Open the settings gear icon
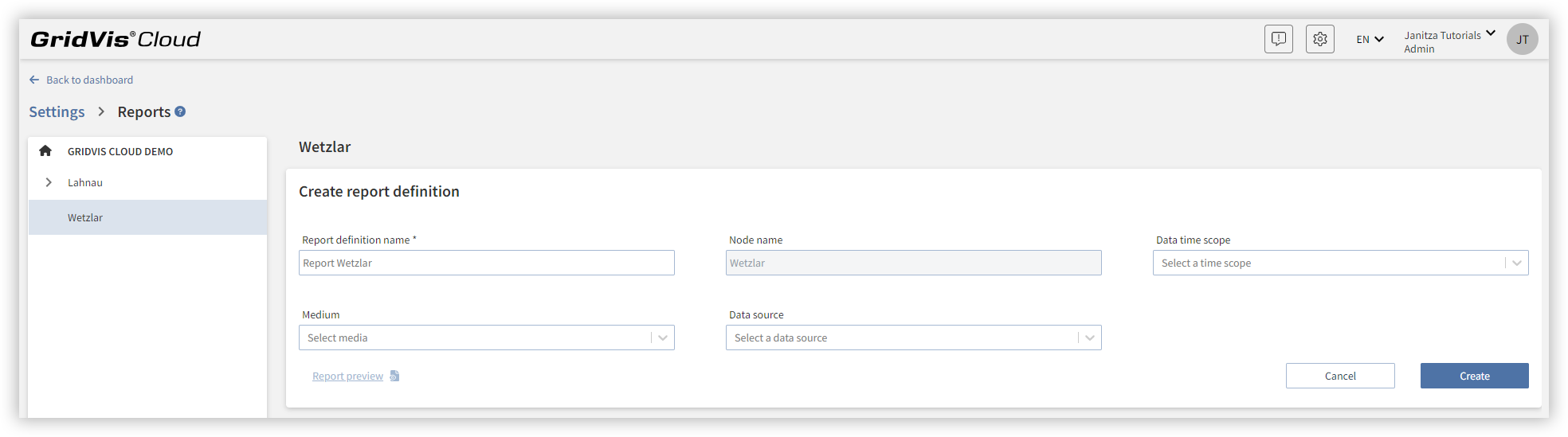 (x=1319, y=39)
